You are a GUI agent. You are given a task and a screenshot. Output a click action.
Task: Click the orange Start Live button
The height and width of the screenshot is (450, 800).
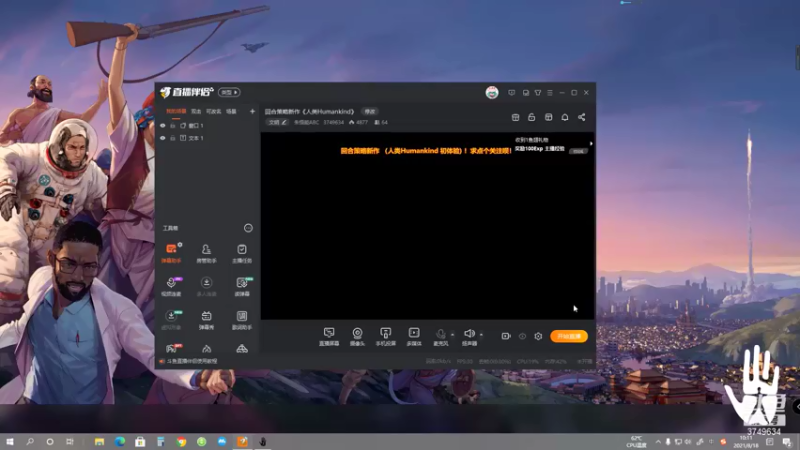coord(569,336)
